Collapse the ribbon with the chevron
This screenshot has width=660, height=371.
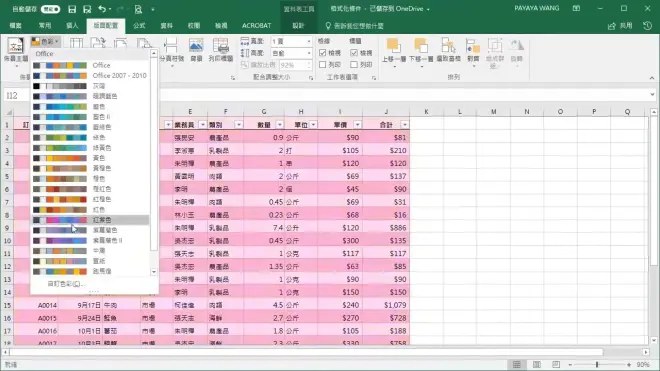(x=652, y=78)
